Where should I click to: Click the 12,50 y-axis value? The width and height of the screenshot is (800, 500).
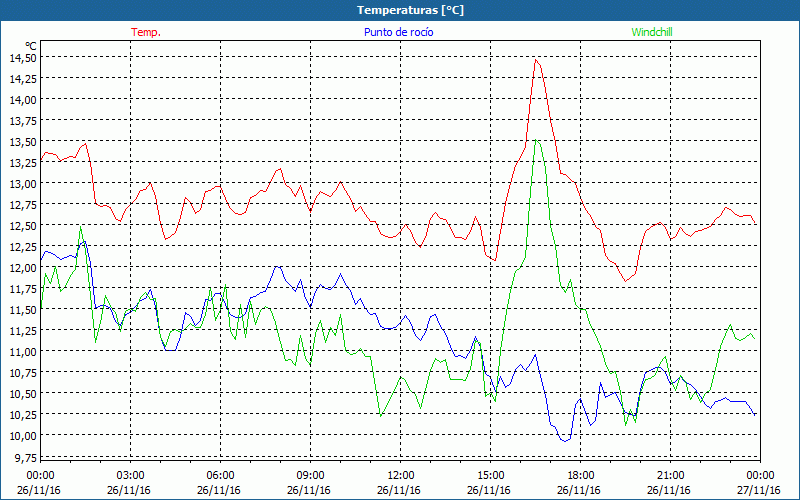(x=23, y=226)
